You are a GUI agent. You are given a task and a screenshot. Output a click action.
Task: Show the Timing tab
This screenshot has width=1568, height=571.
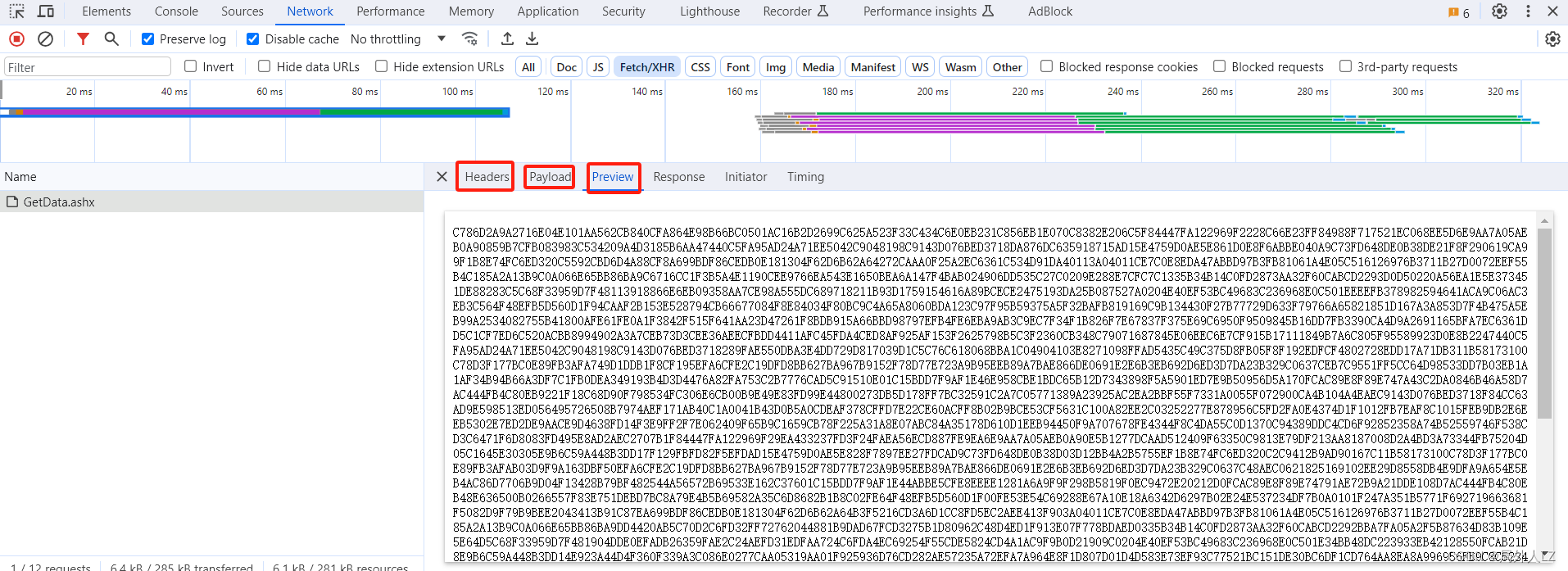pos(805,177)
